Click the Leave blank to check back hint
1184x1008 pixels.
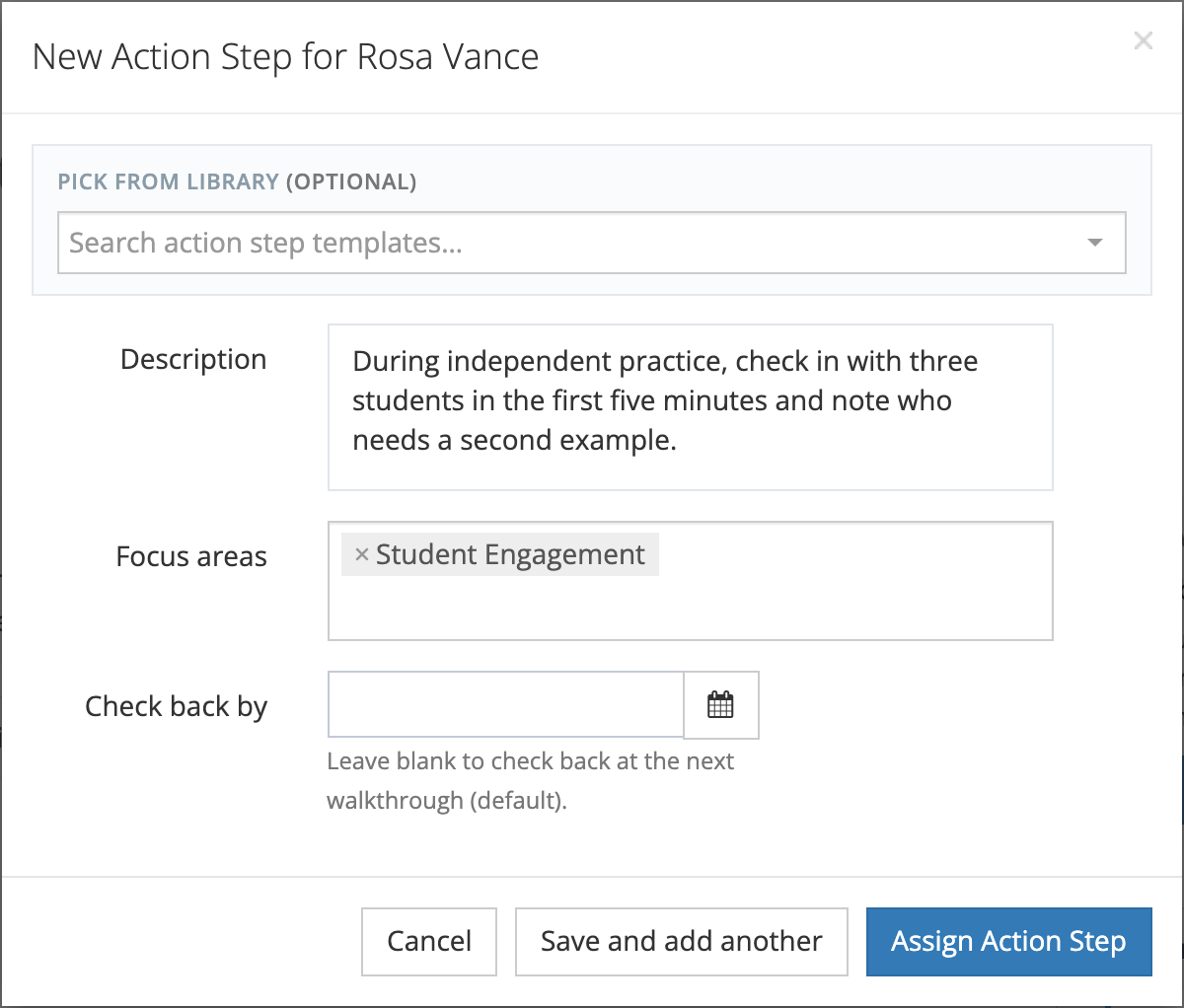pos(531,780)
